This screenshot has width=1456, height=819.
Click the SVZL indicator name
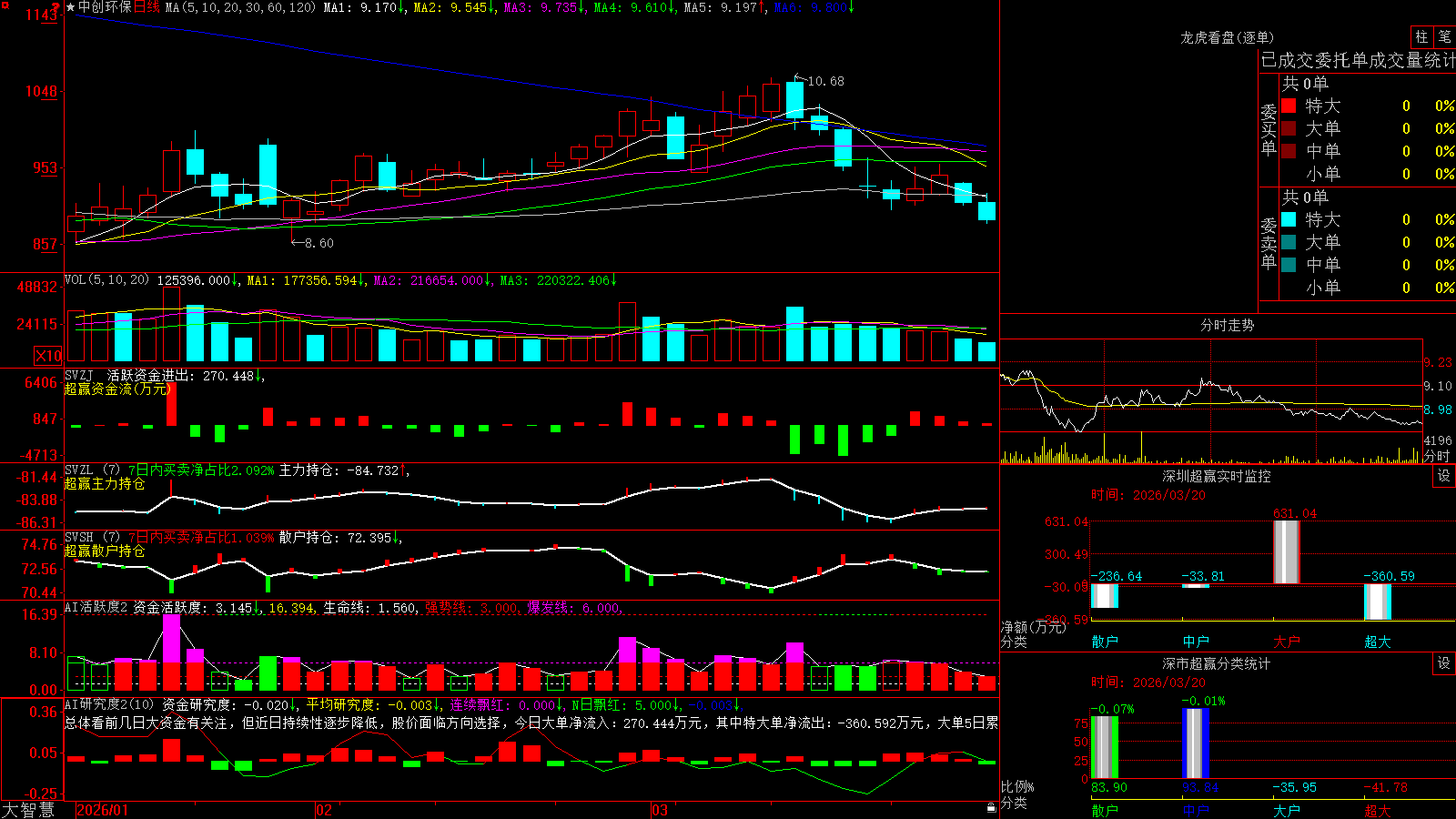point(79,470)
